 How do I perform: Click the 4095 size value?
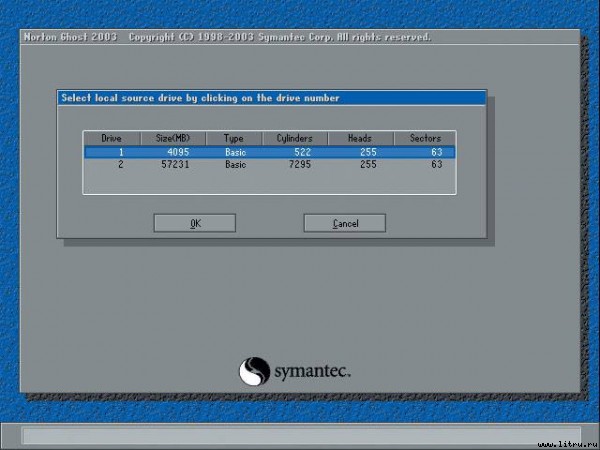(x=178, y=152)
